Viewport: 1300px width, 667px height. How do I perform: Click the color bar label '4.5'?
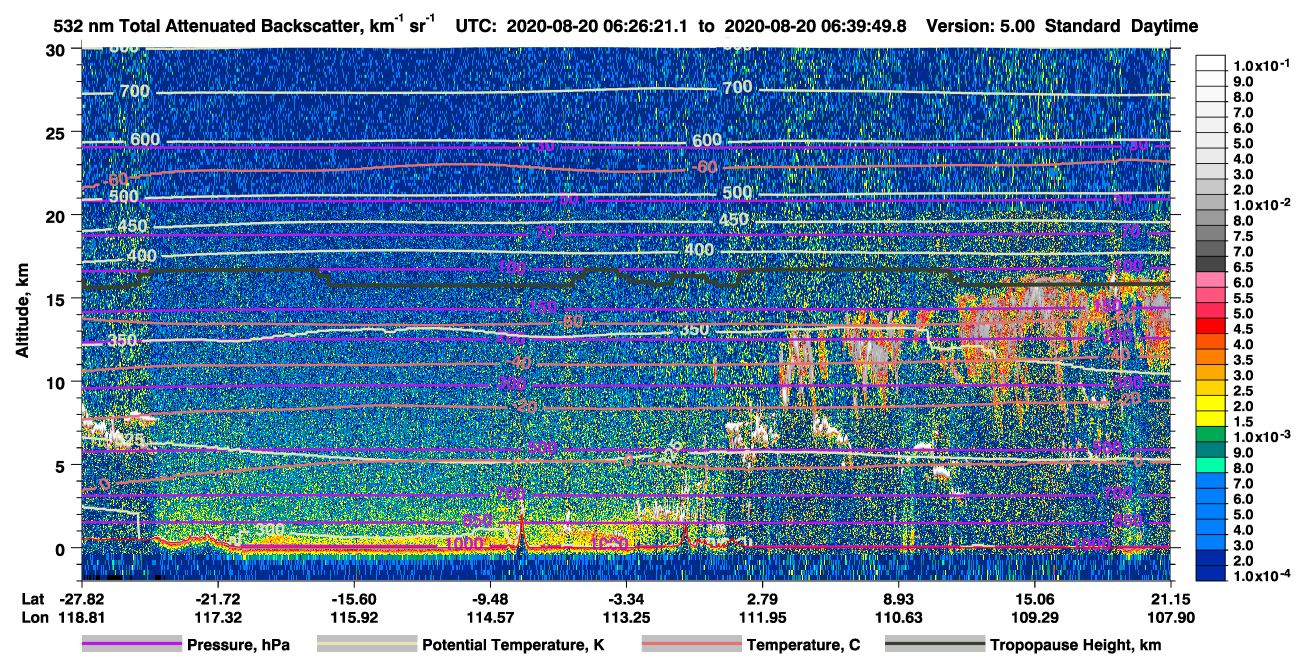click(x=1244, y=329)
